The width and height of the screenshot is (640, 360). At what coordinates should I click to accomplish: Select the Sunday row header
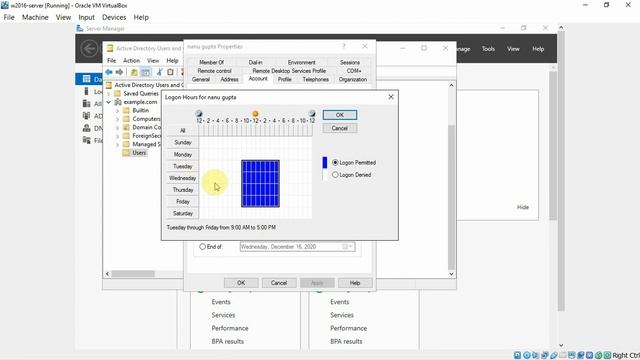pos(182,142)
